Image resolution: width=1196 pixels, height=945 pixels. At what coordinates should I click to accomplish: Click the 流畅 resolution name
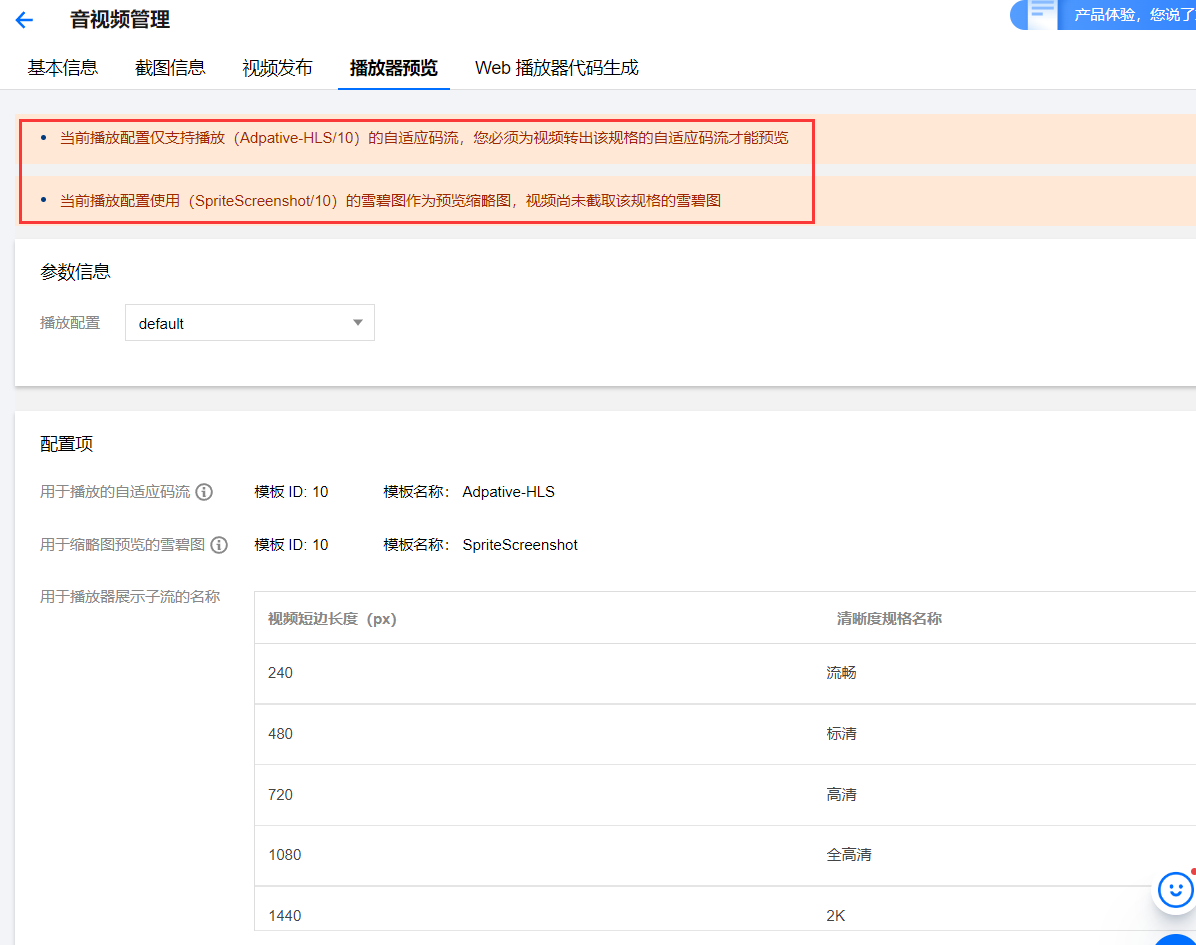click(841, 673)
